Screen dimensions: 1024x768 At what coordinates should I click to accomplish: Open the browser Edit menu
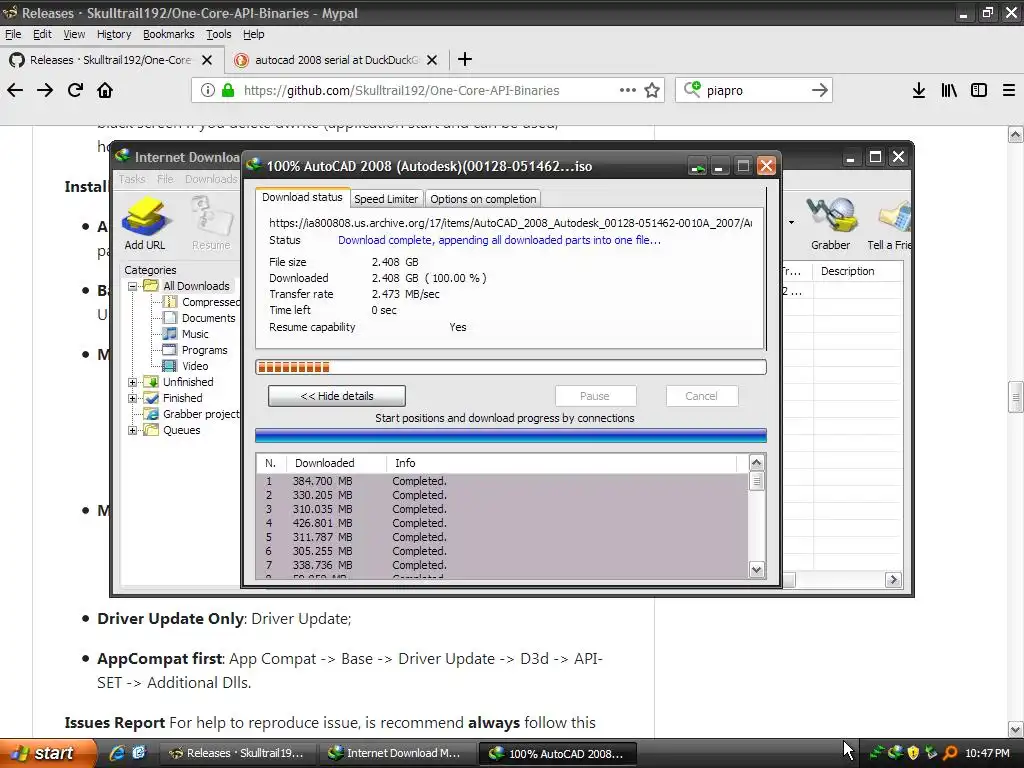point(42,34)
